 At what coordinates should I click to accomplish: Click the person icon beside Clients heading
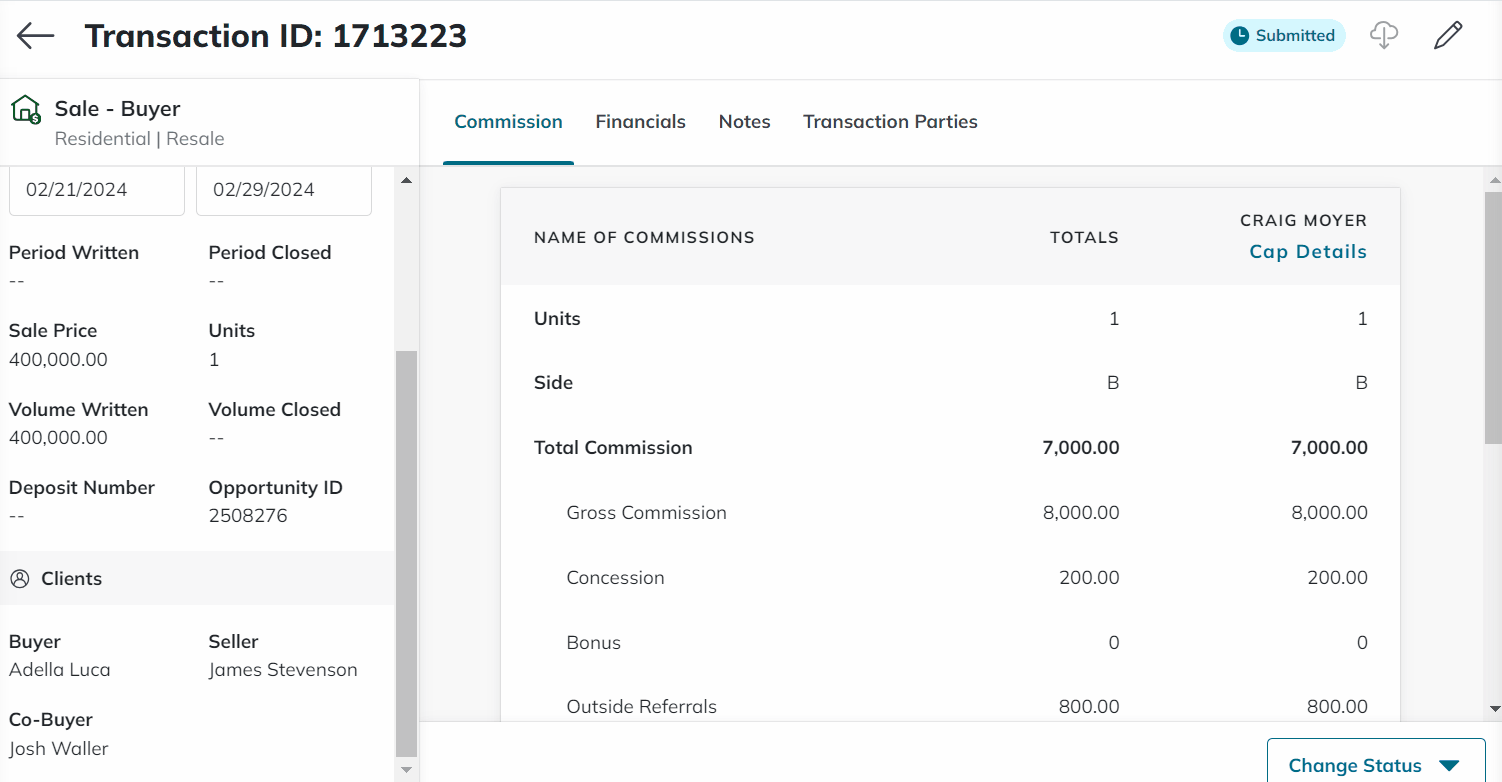18,578
